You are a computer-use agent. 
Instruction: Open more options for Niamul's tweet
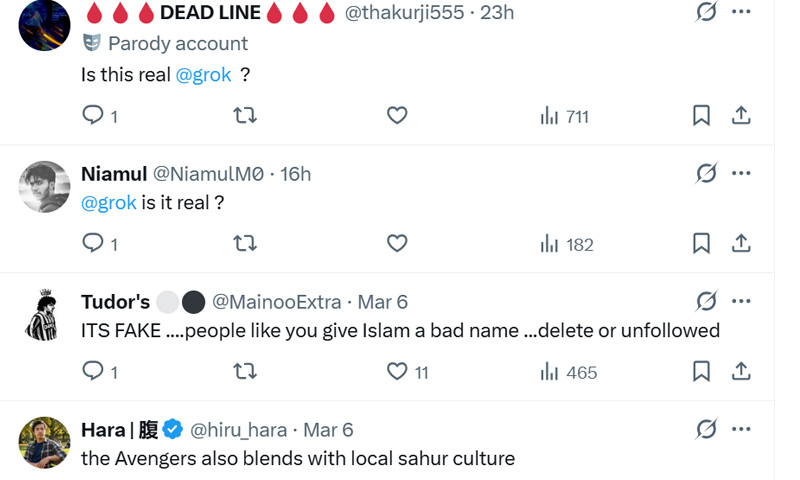point(741,173)
